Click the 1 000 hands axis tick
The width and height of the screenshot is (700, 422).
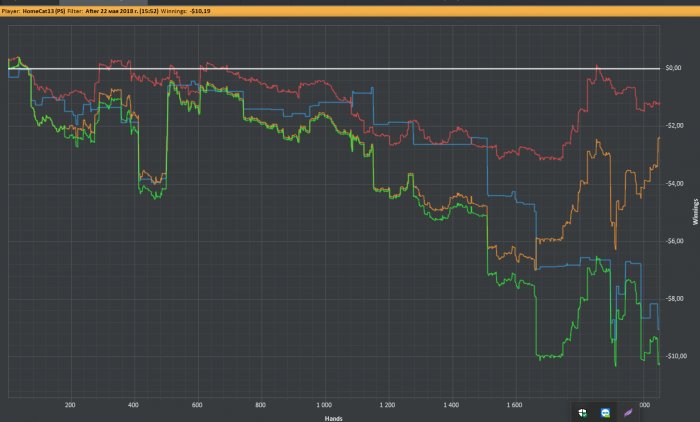pyautogui.click(x=324, y=405)
